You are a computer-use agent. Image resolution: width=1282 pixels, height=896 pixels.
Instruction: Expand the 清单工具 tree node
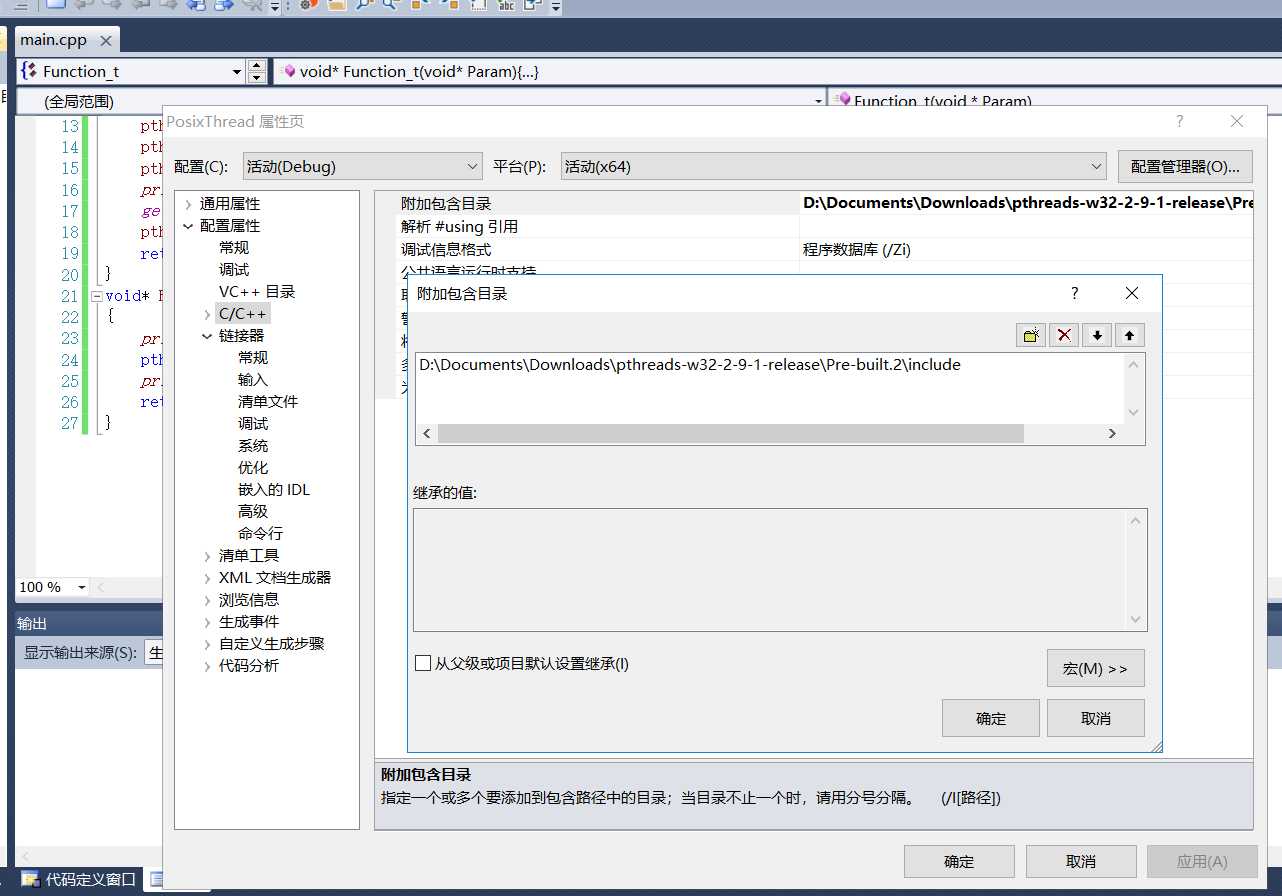(x=207, y=556)
